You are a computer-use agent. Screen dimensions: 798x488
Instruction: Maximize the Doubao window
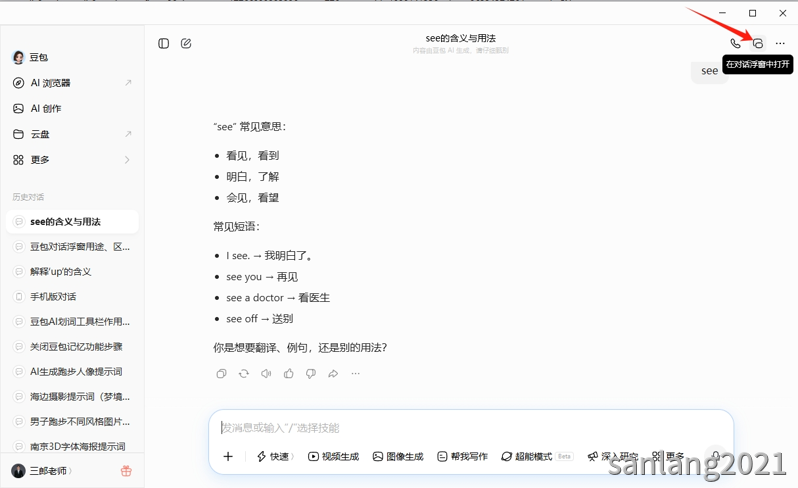tap(753, 13)
